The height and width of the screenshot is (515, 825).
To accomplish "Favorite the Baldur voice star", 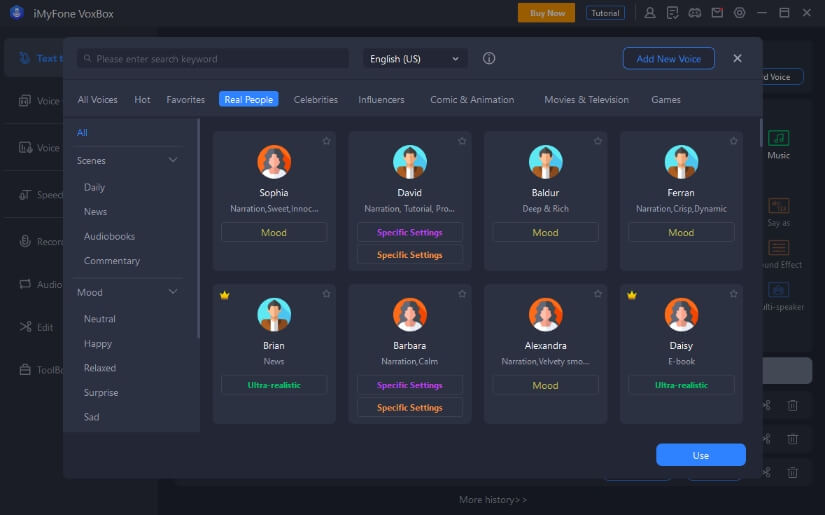I will coord(598,141).
